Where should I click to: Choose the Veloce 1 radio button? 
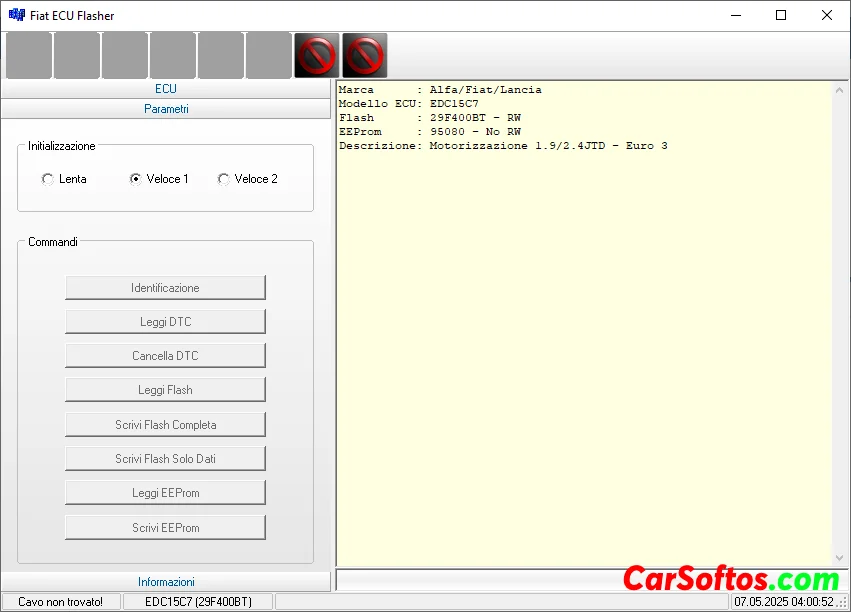coord(136,179)
